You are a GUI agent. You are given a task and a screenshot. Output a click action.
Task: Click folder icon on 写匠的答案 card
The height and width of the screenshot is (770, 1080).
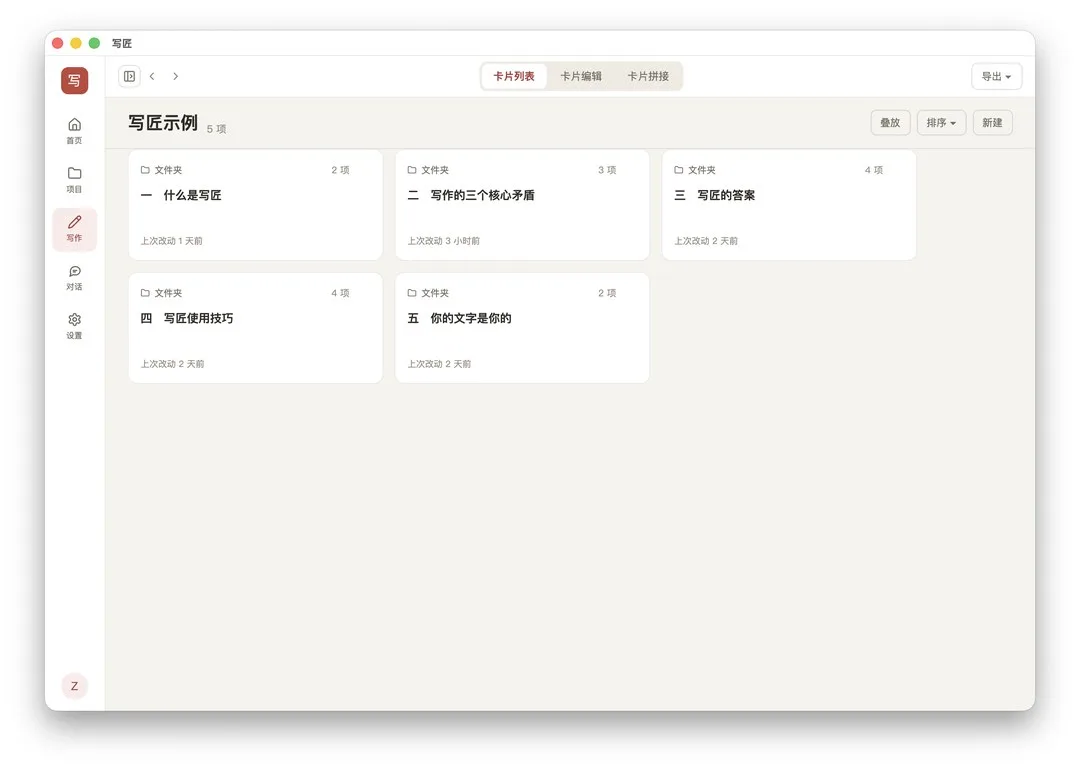point(678,169)
